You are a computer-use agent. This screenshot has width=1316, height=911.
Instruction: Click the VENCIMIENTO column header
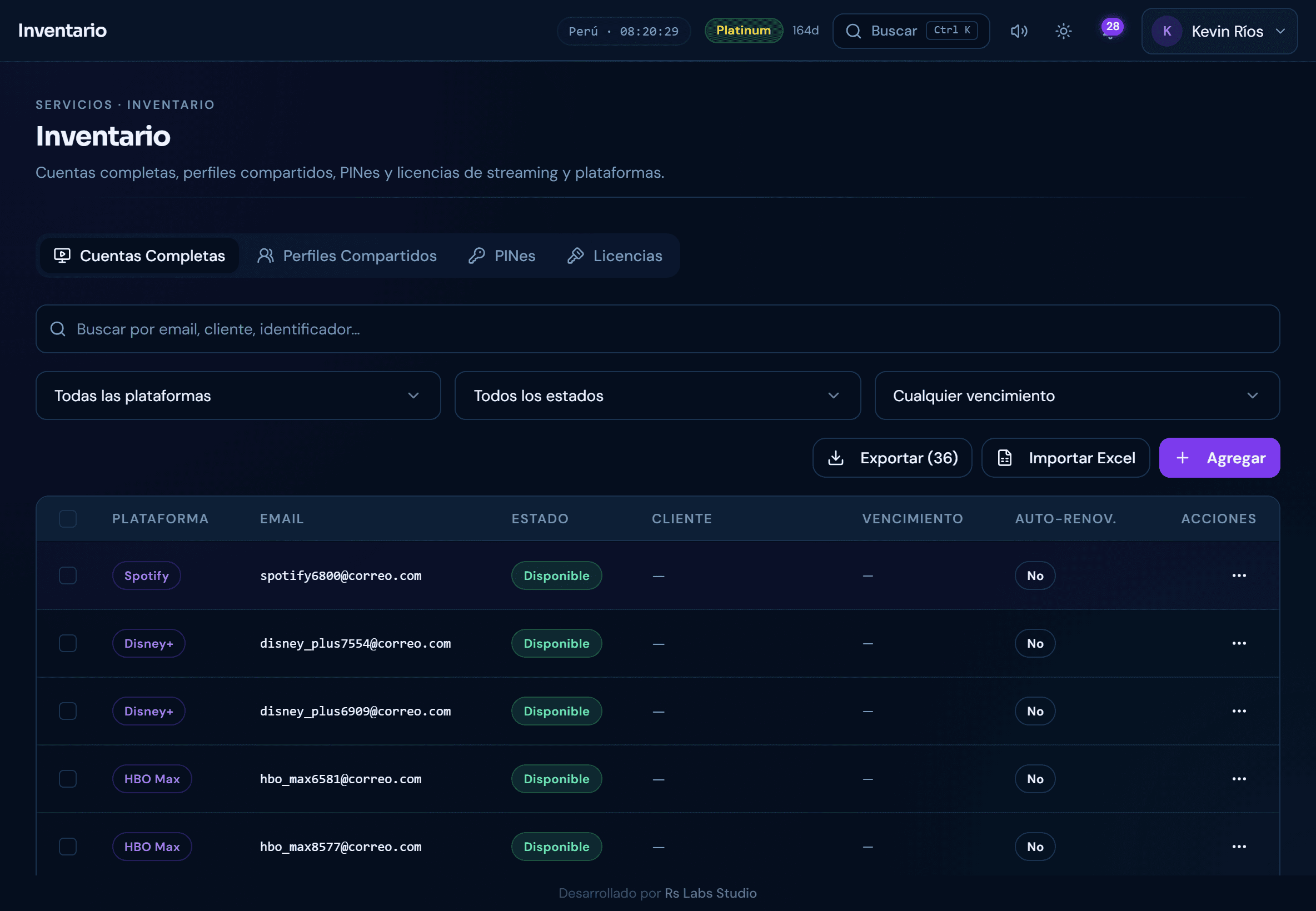coord(913,518)
